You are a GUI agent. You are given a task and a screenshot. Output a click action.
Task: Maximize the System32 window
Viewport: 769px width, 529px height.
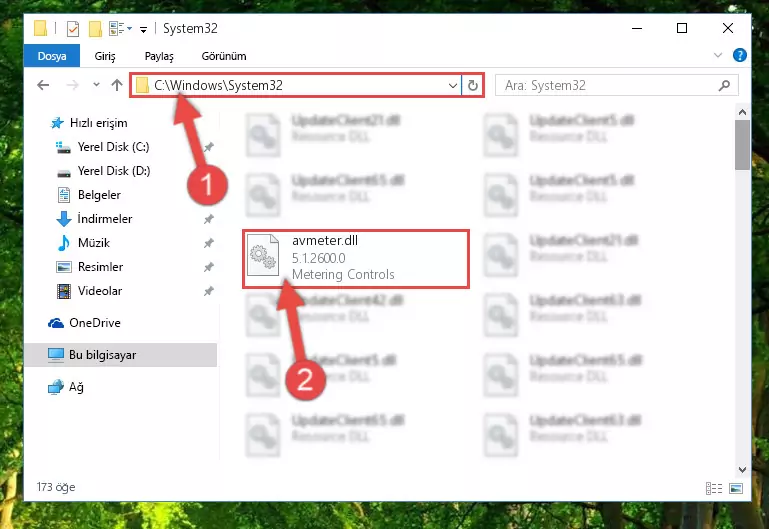pyautogui.click(x=682, y=28)
